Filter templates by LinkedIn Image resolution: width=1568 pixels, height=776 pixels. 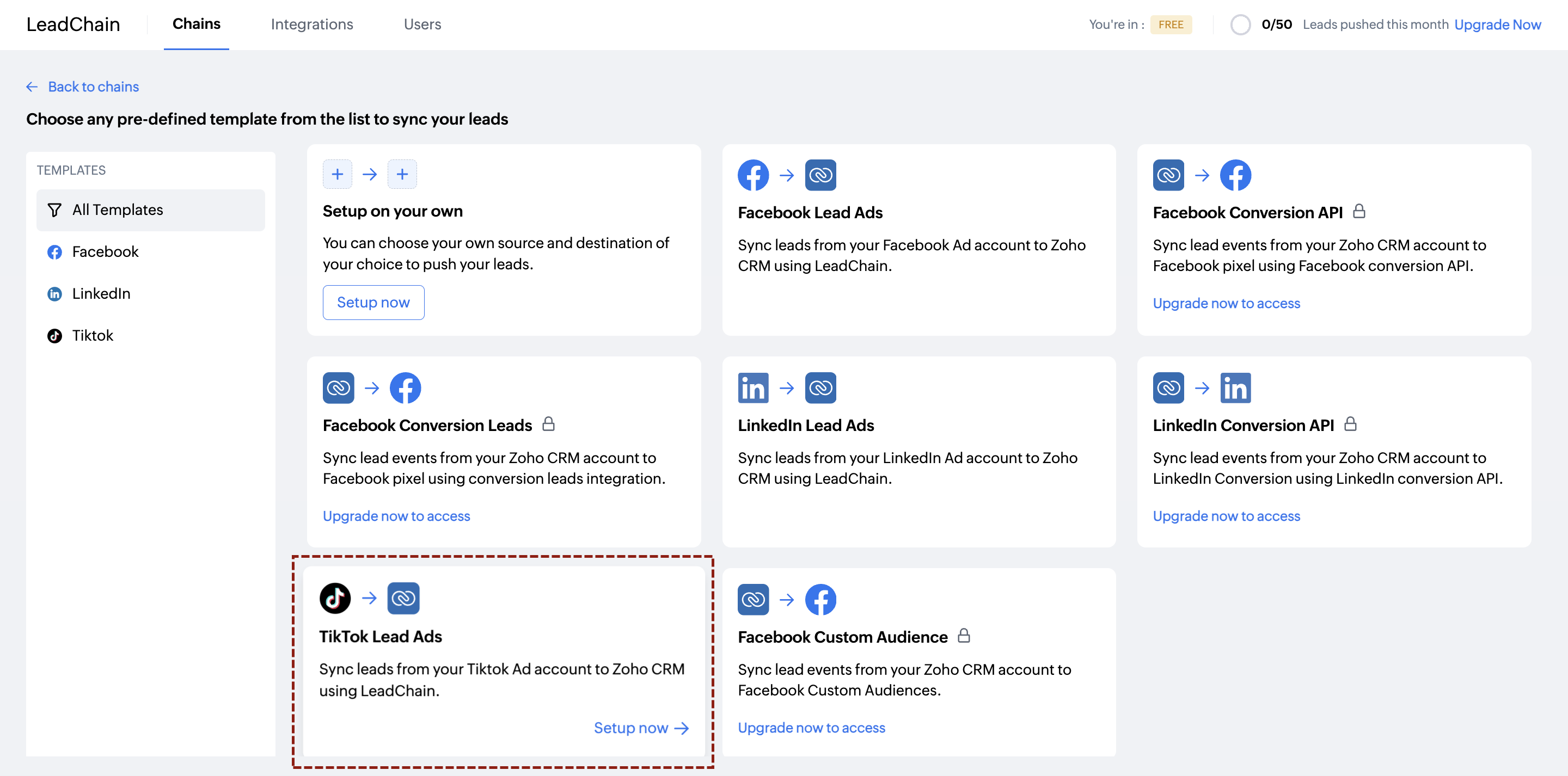101,294
